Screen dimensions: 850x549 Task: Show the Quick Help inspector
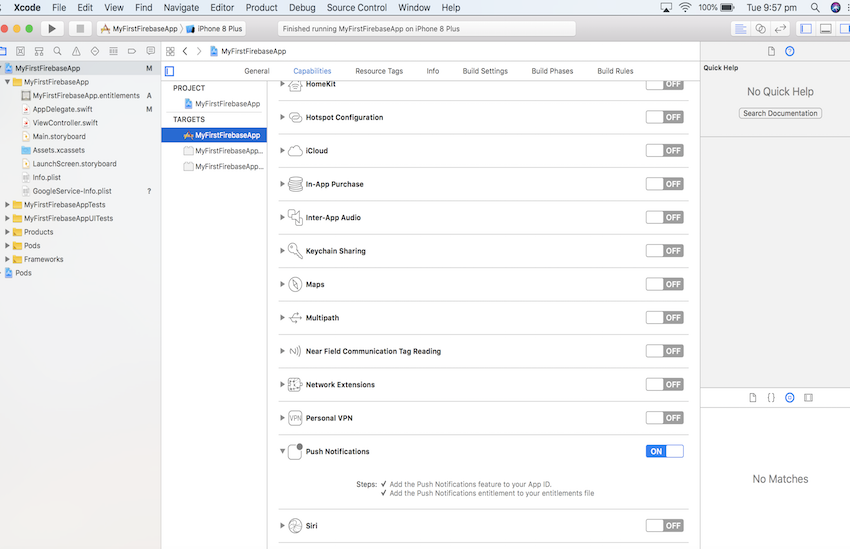click(790, 51)
